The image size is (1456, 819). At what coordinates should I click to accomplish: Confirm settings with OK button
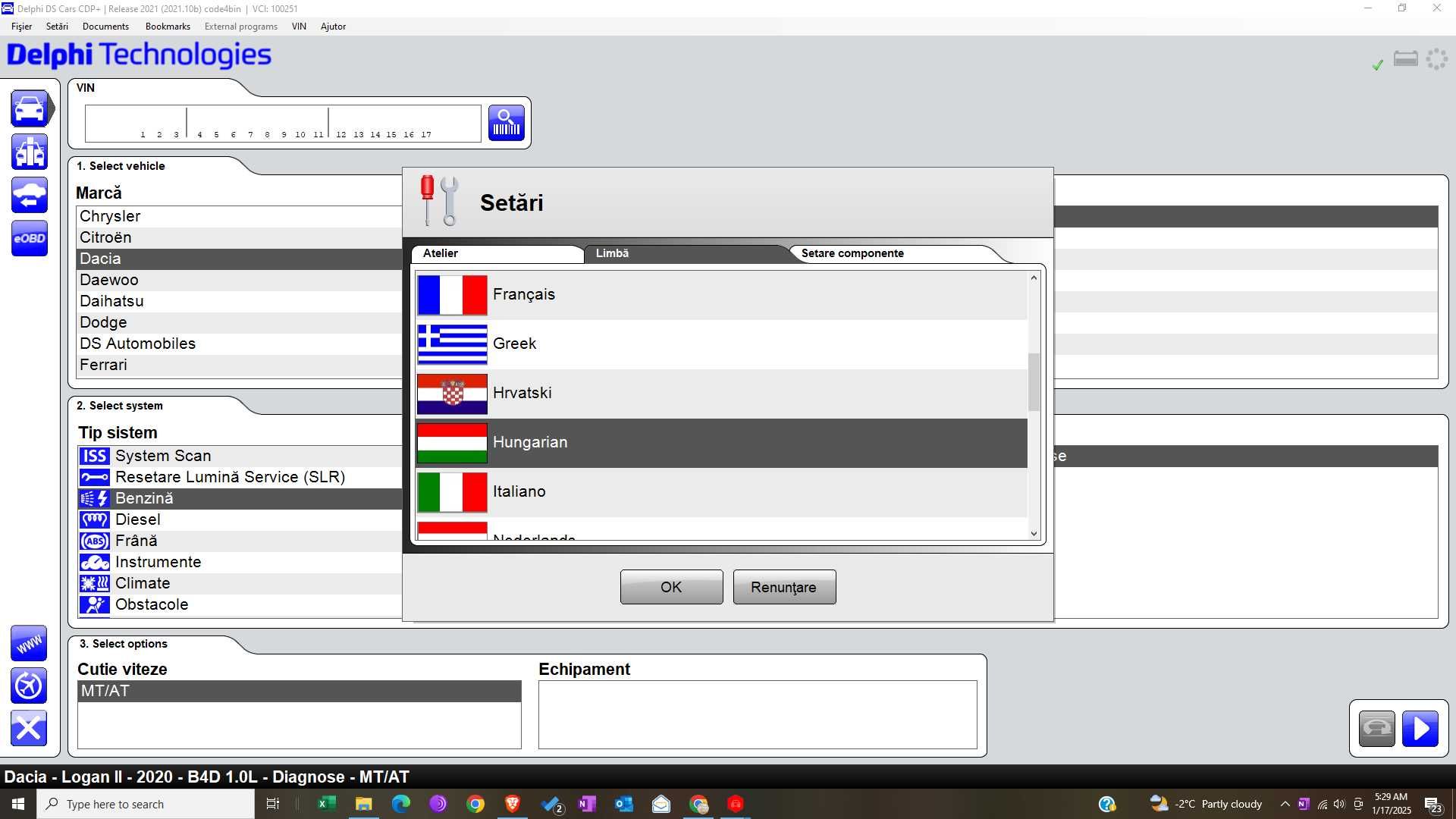[x=671, y=587]
